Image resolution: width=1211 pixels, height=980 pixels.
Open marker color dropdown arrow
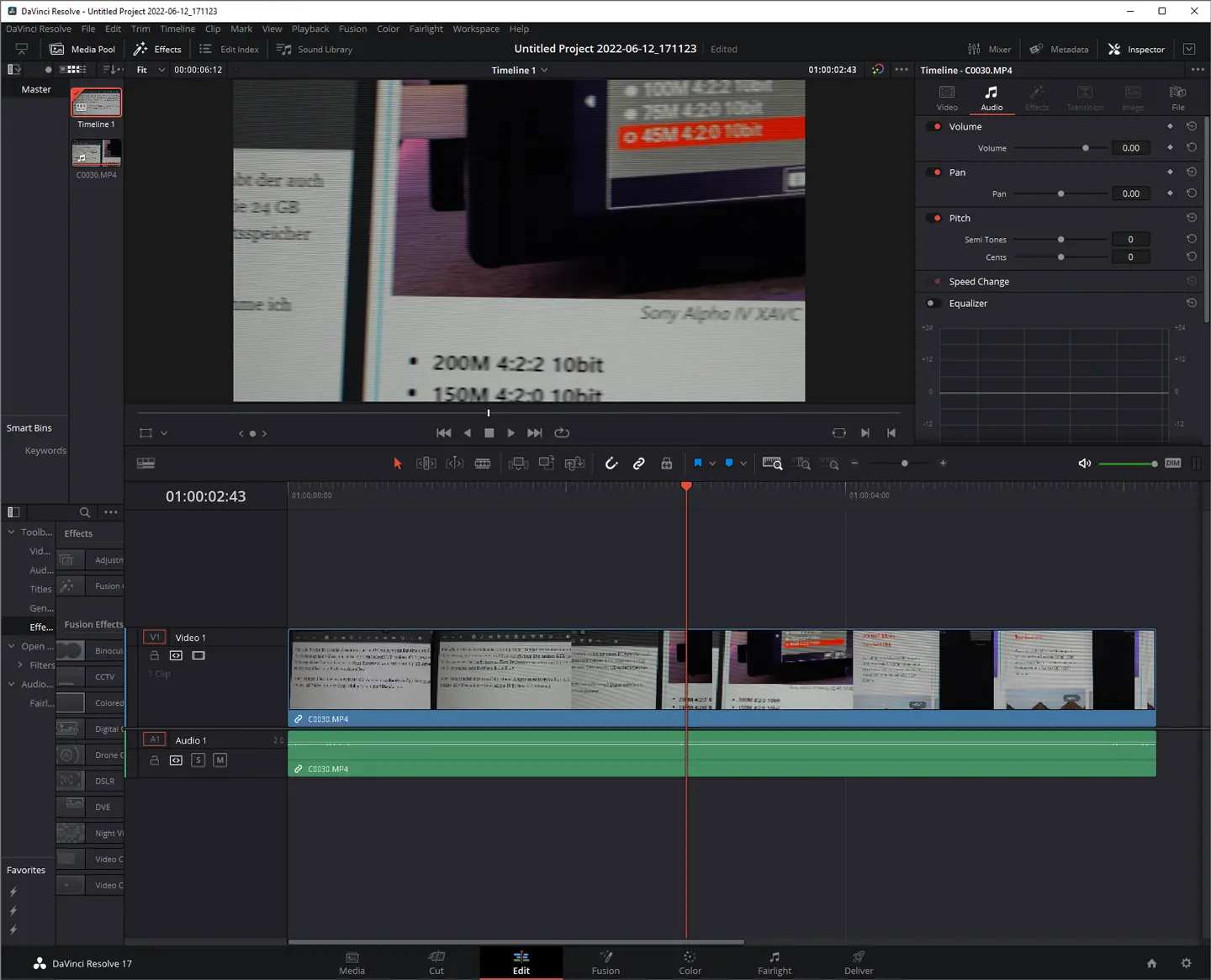tap(743, 464)
